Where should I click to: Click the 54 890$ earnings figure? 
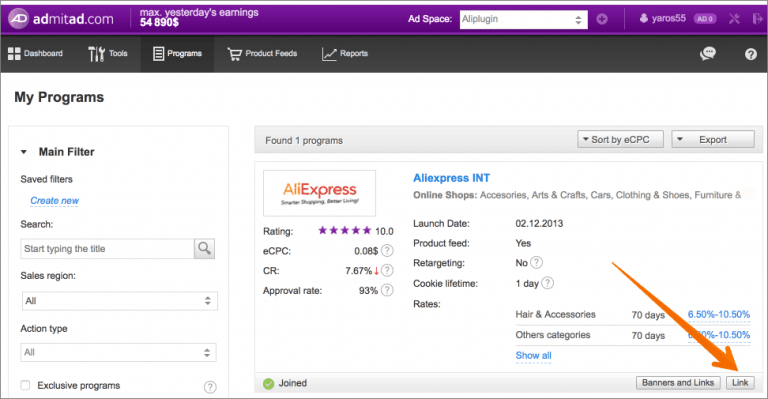(x=159, y=23)
